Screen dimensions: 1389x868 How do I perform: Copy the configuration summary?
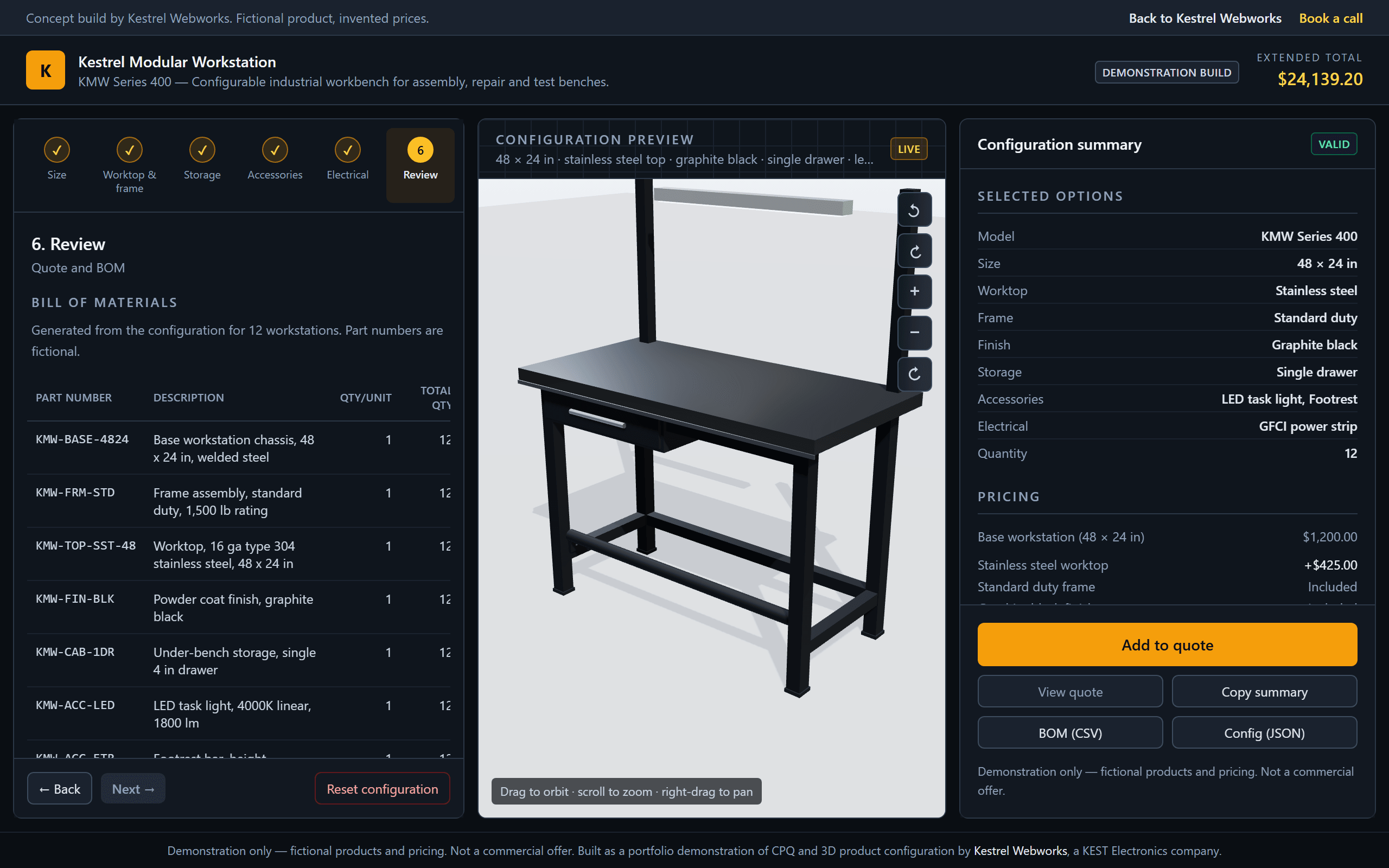pos(1264,692)
